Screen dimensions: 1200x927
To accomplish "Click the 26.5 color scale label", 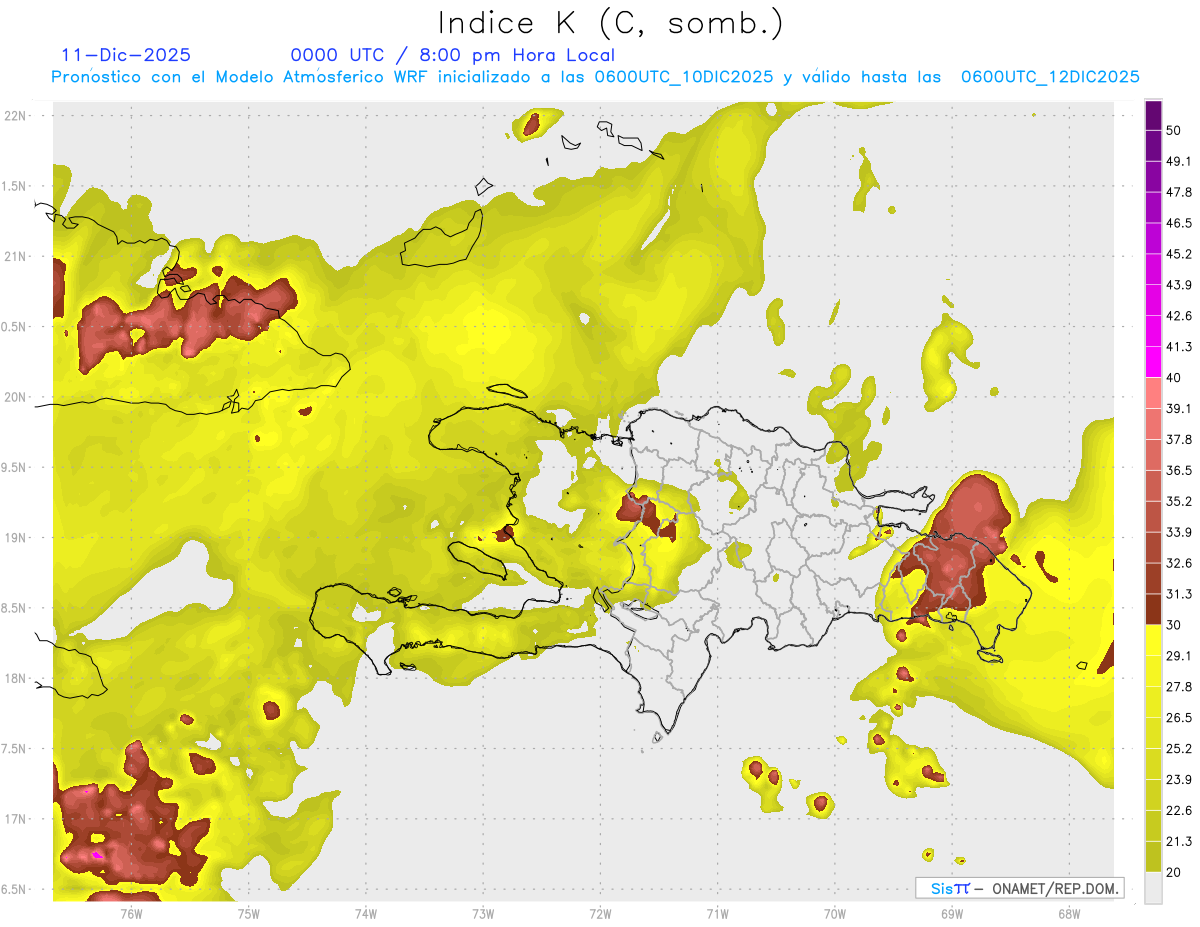I will [1179, 718].
